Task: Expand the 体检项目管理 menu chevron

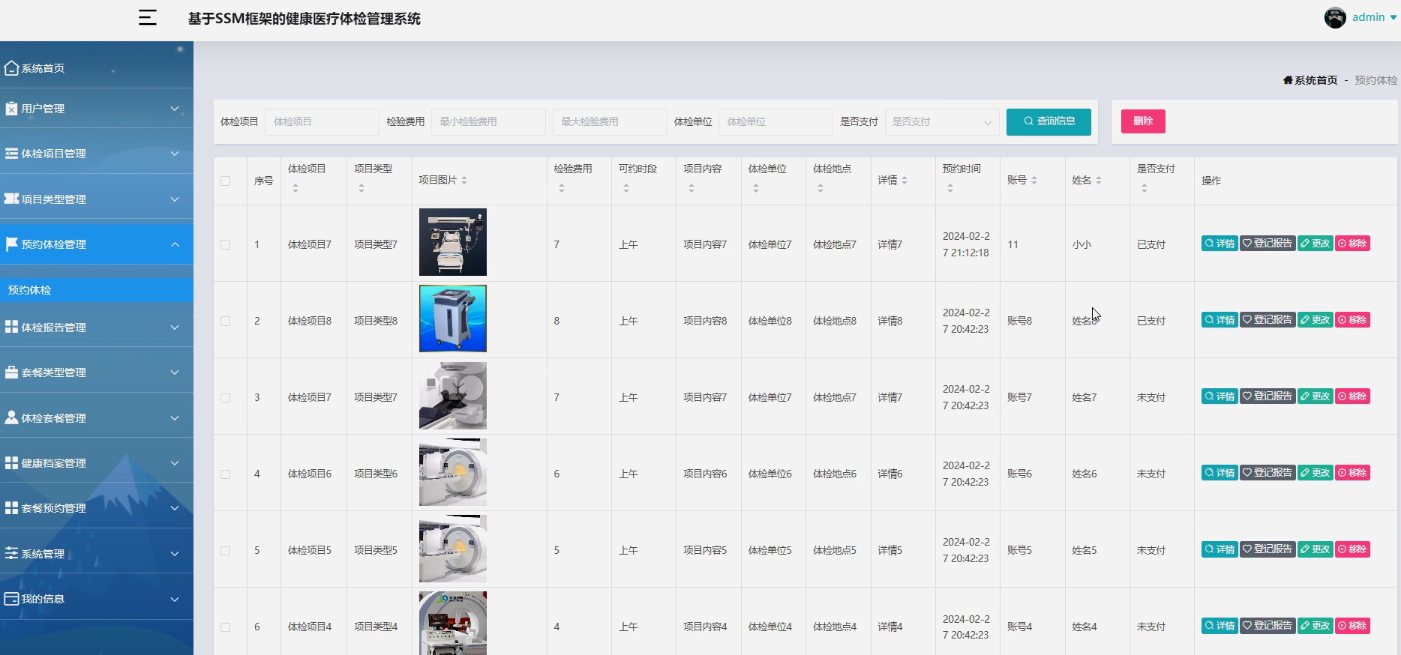Action: [174, 153]
